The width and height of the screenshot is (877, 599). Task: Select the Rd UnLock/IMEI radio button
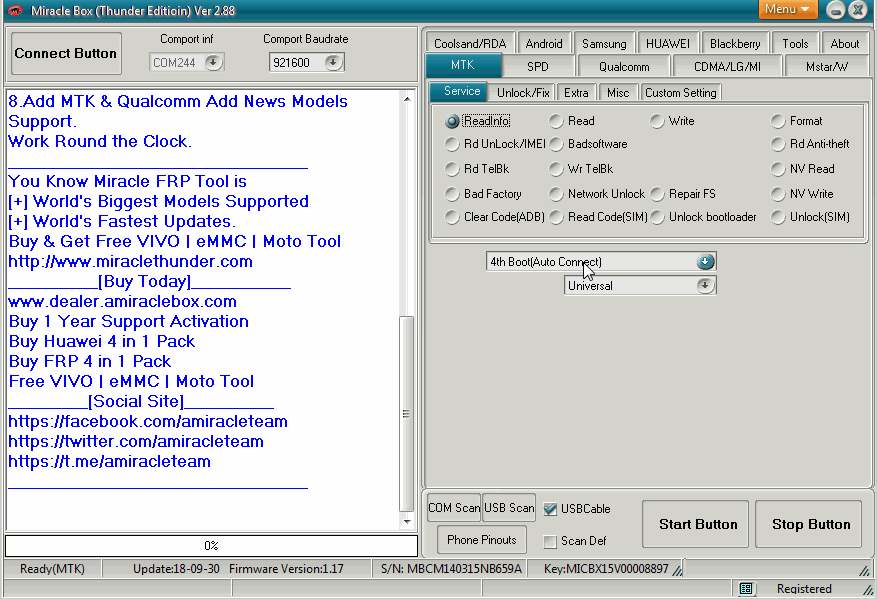452,144
